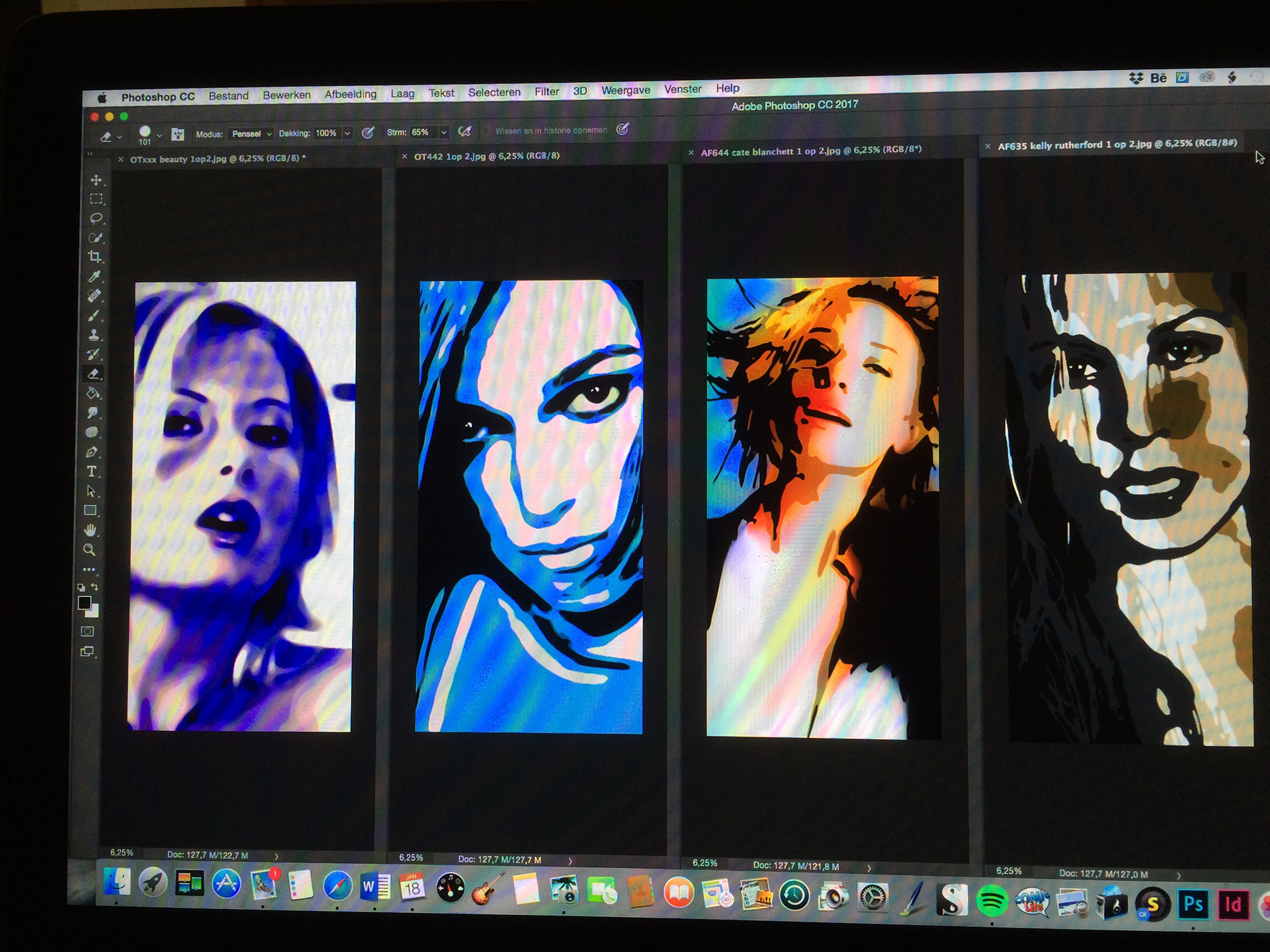This screenshot has height=952, width=1270.
Task: Click the black foreground color swatch
Action: pyautogui.click(x=84, y=603)
